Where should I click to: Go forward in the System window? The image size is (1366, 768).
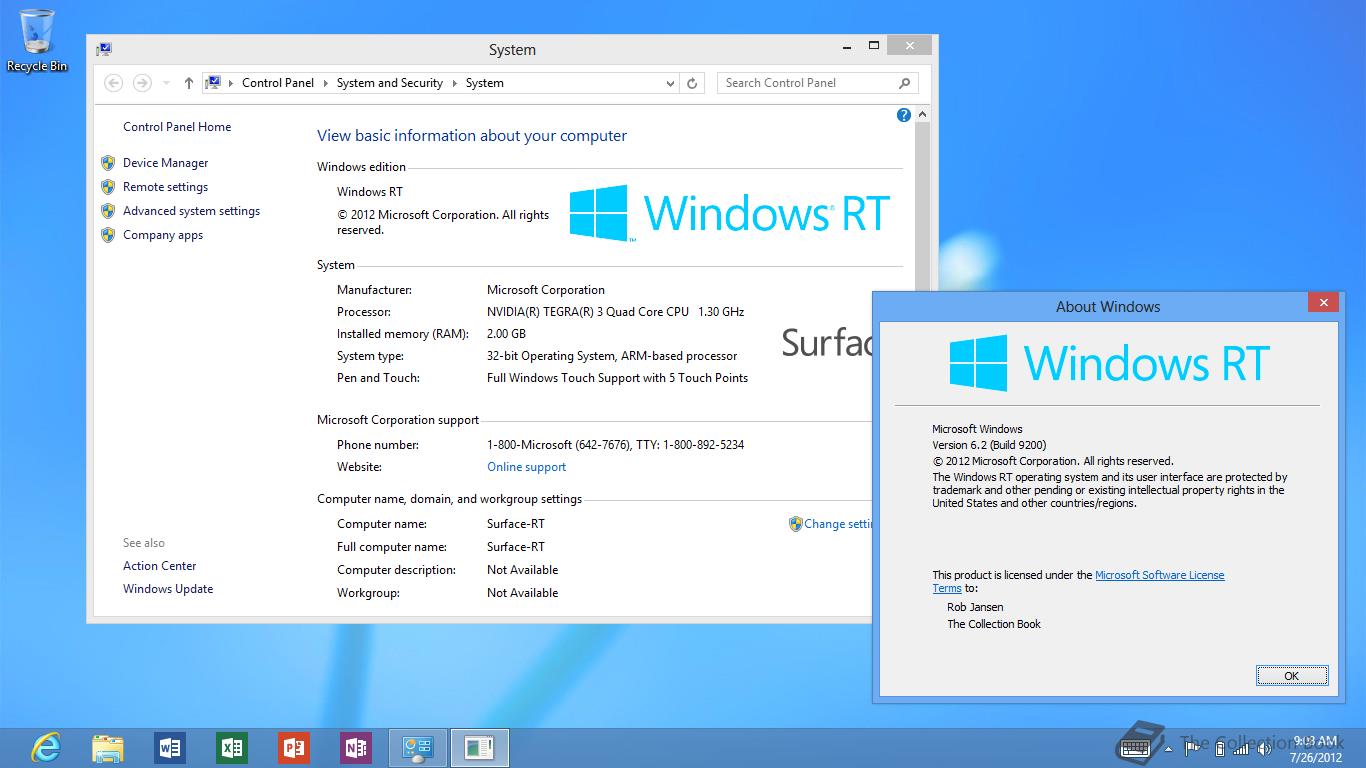[142, 83]
